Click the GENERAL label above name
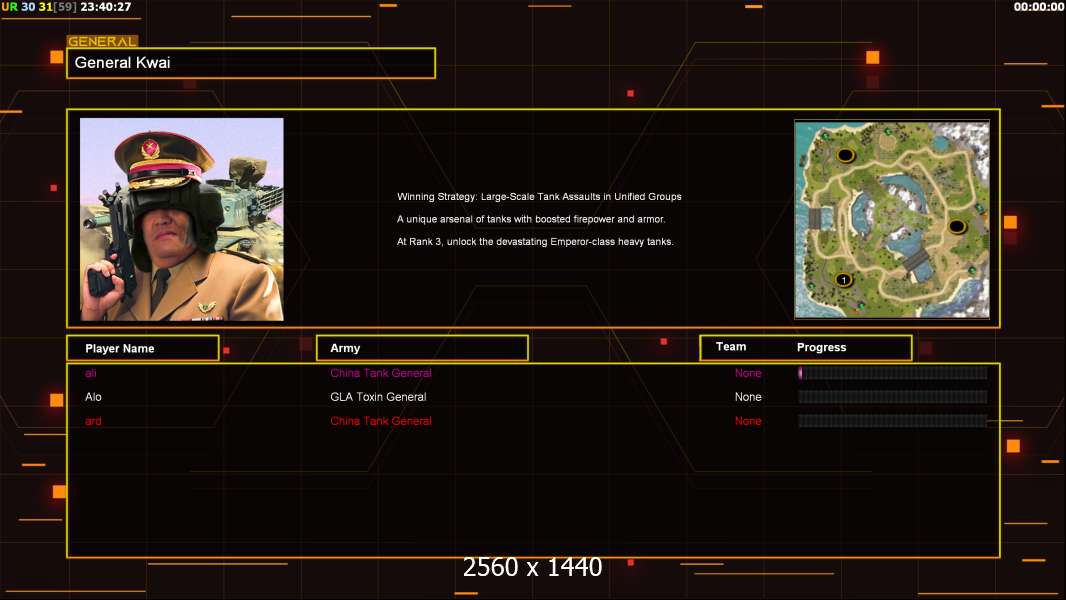 (x=102, y=41)
